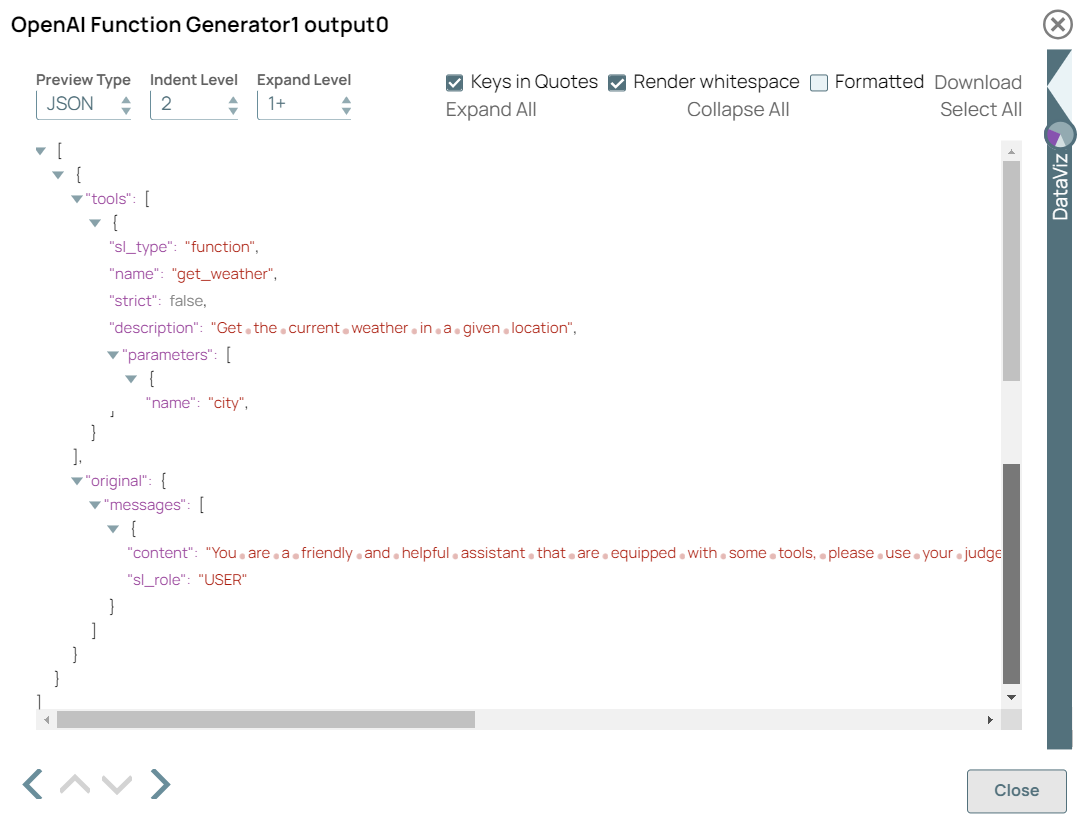This screenshot has width=1087, height=822.
Task: Click the previous output left arrow icon
Action: (33, 785)
